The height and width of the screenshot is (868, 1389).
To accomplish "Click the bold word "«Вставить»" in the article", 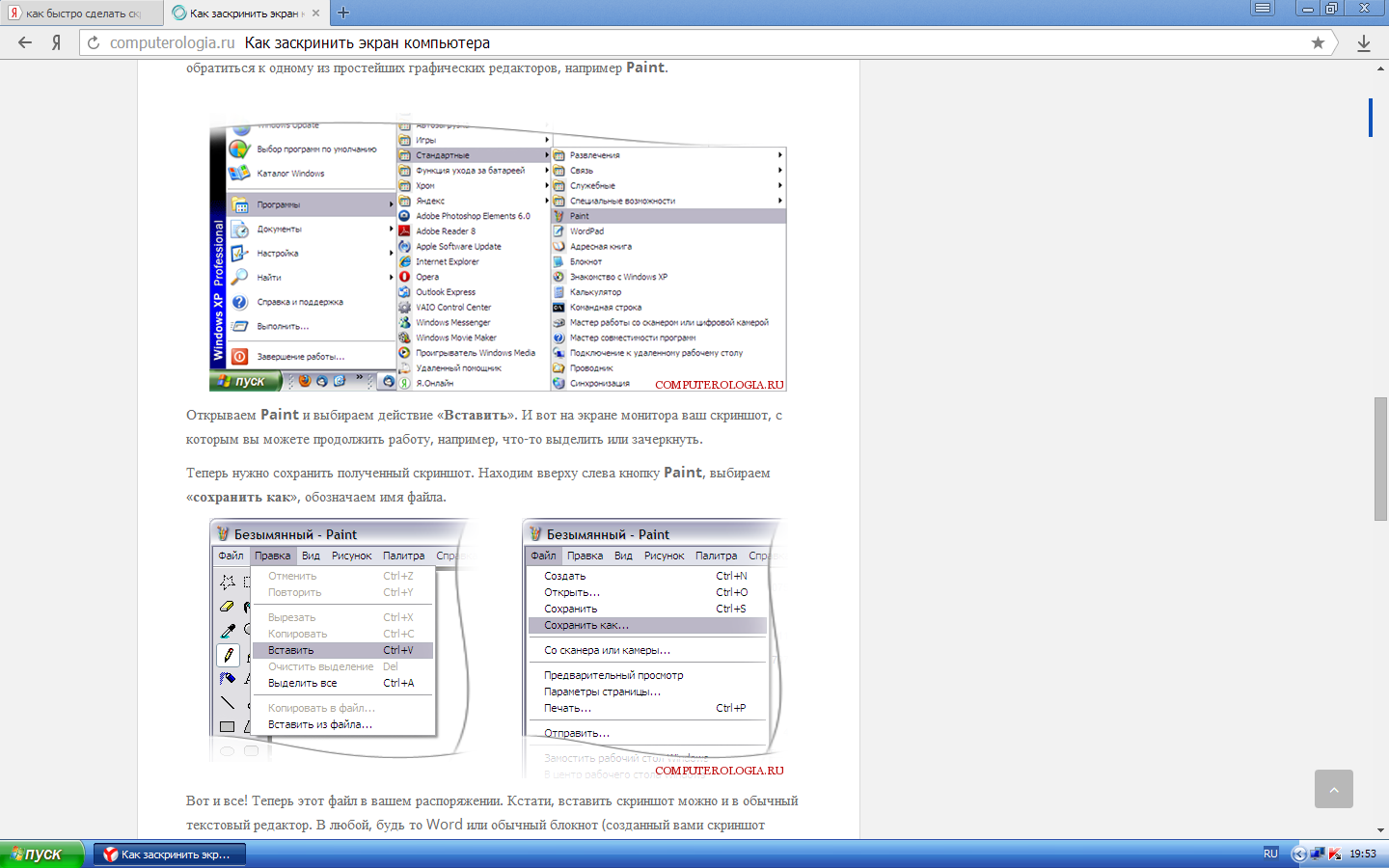I will pos(476,416).
